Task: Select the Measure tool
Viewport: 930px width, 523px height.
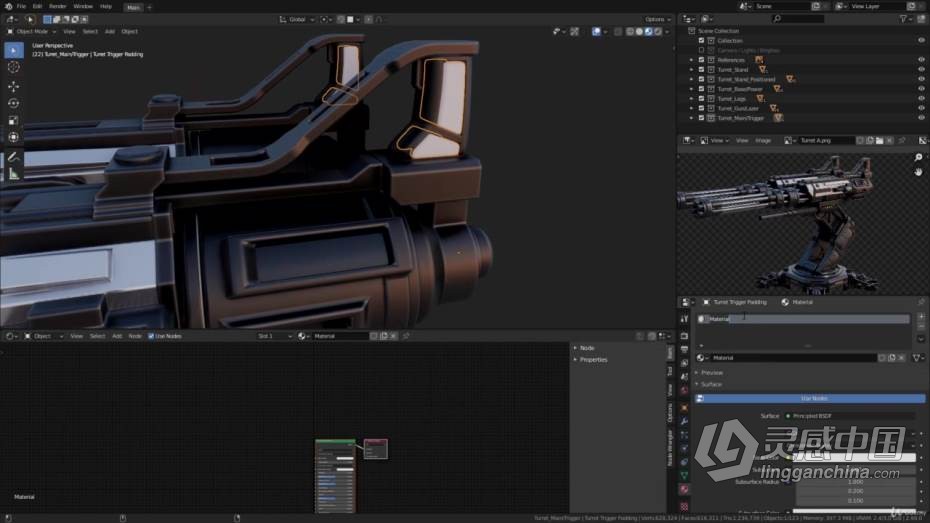Action: click(13, 174)
